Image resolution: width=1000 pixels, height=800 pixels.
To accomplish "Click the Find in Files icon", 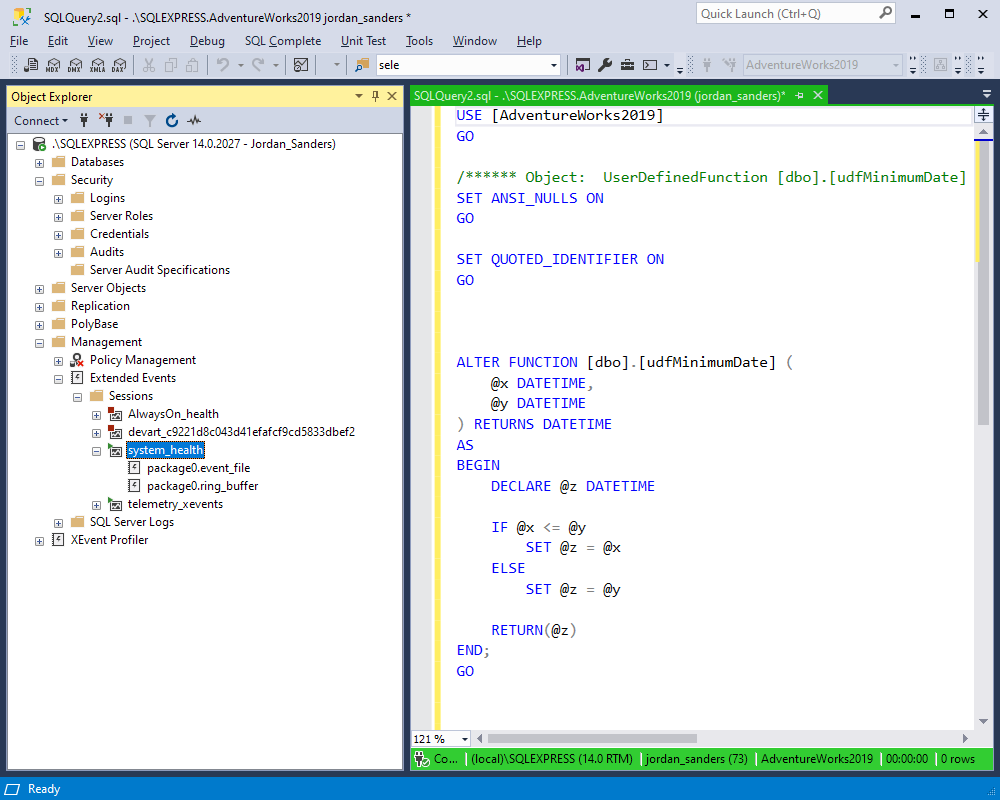I will (362, 65).
